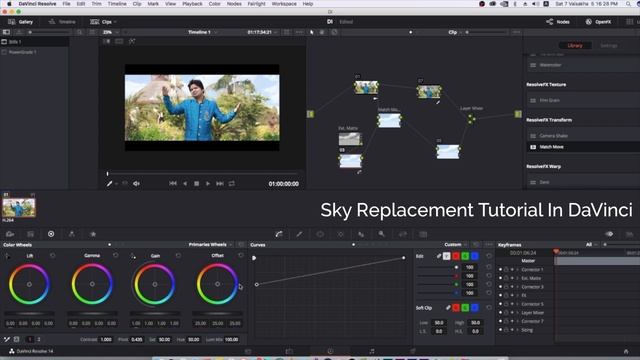Open the Color menu
Viewport: 640px width, 360px height.
214,4
